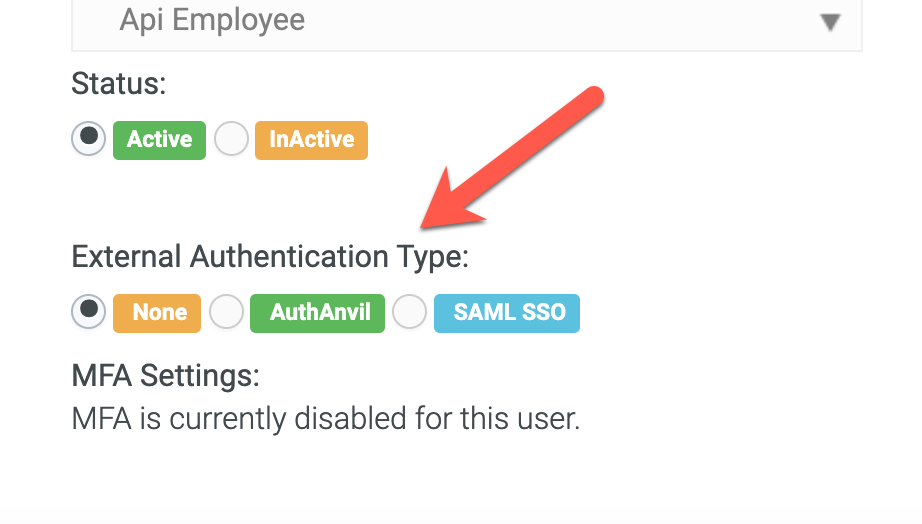
Task: Choose the SAML SSO radio button
Action: (409, 311)
